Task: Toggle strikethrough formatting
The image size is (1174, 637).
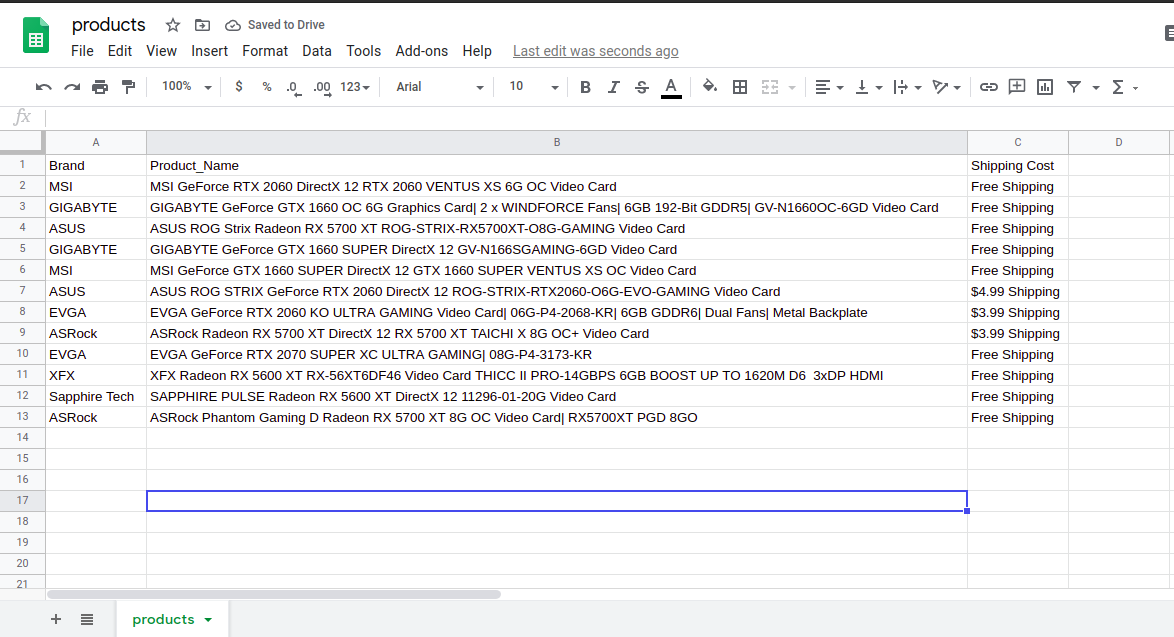Action: coord(642,87)
